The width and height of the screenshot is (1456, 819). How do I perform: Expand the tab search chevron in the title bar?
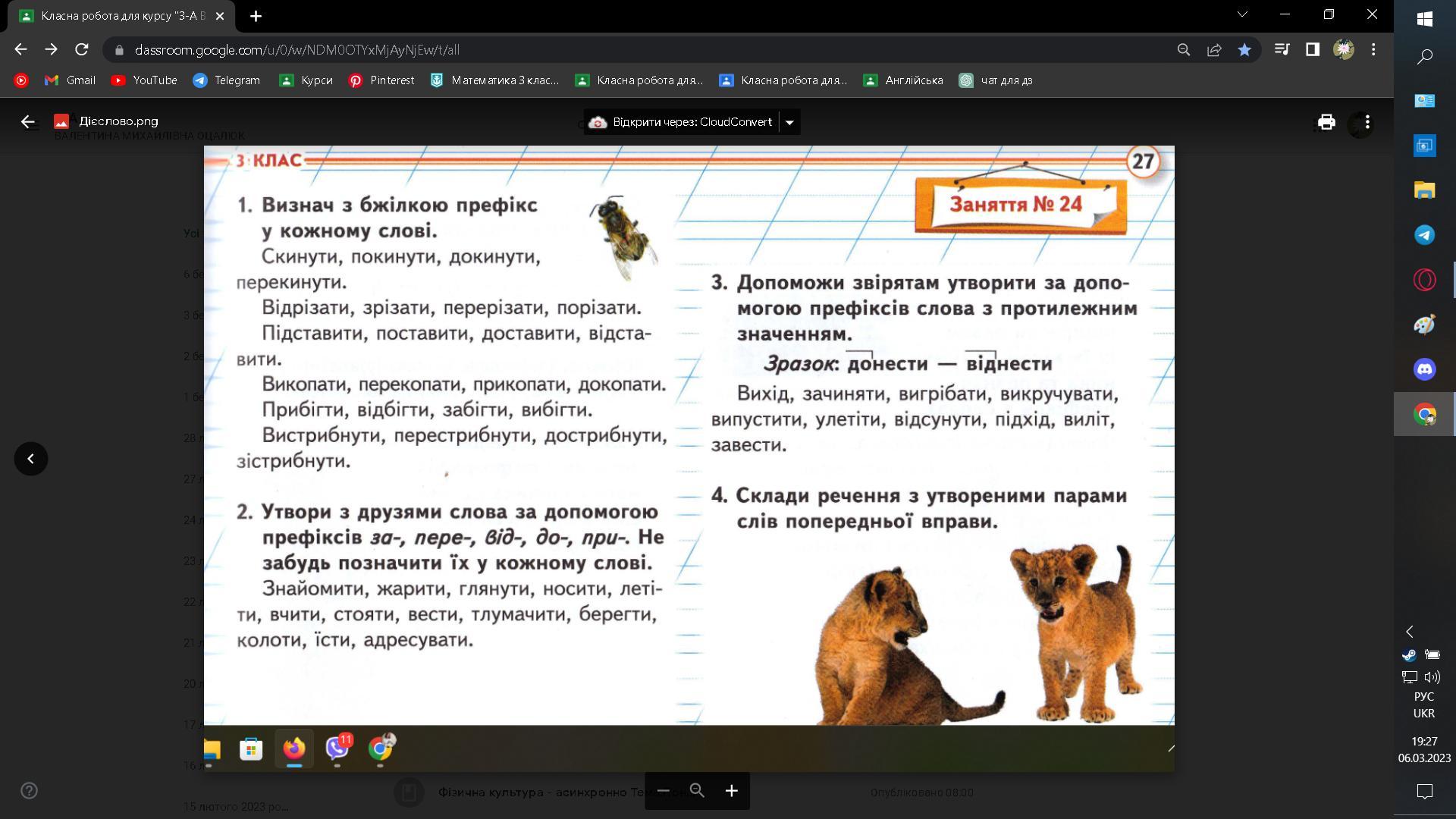click(1242, 14)
